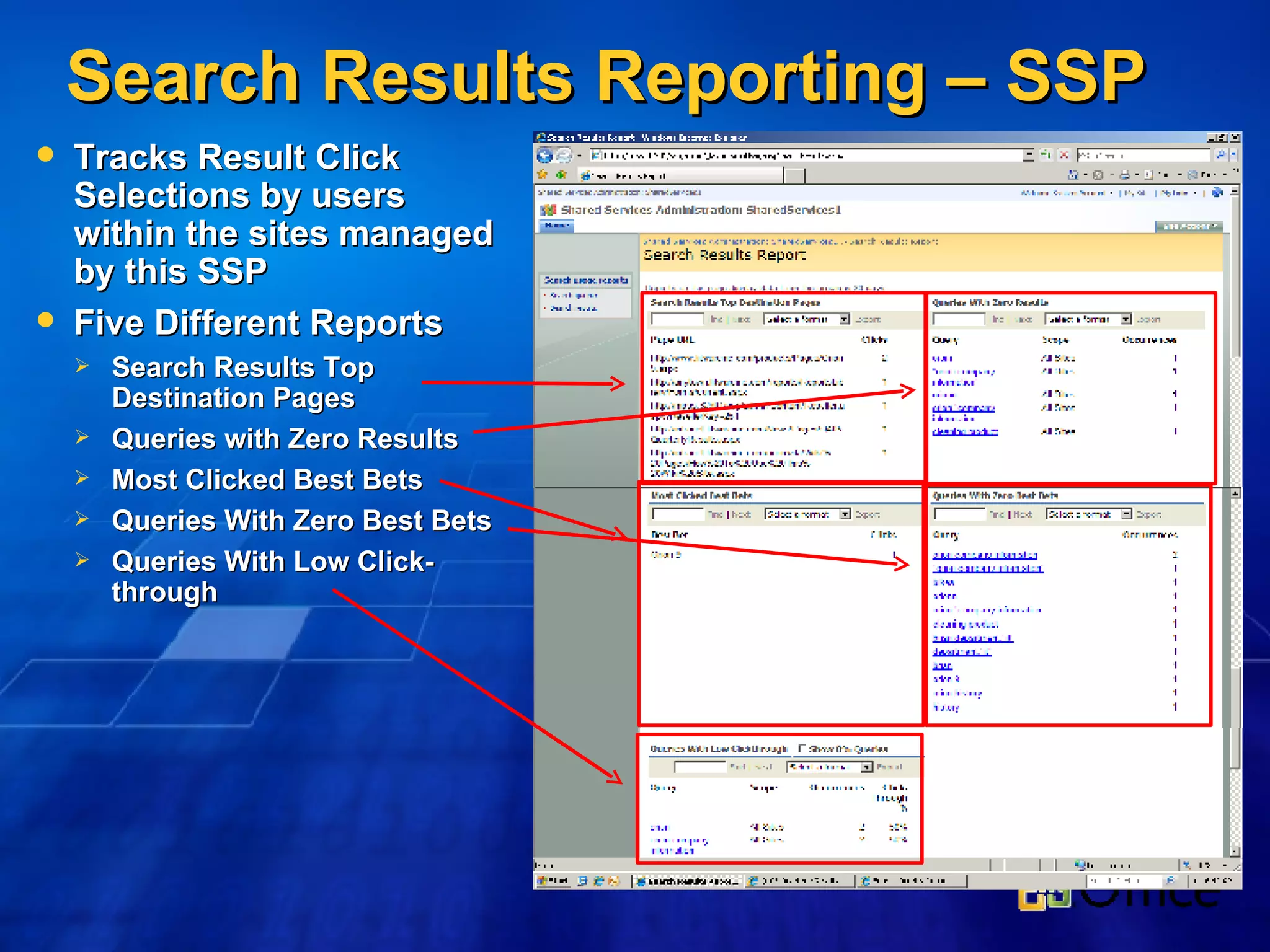Click page number box in Most Clicked Best Bets

click(678, 514)
